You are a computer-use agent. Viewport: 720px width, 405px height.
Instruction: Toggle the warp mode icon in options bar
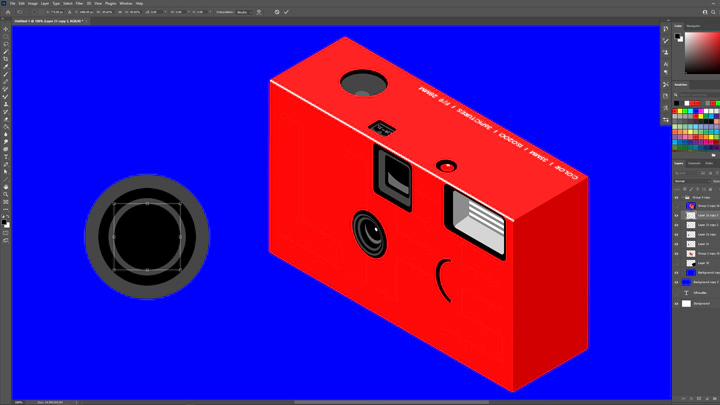259,12
